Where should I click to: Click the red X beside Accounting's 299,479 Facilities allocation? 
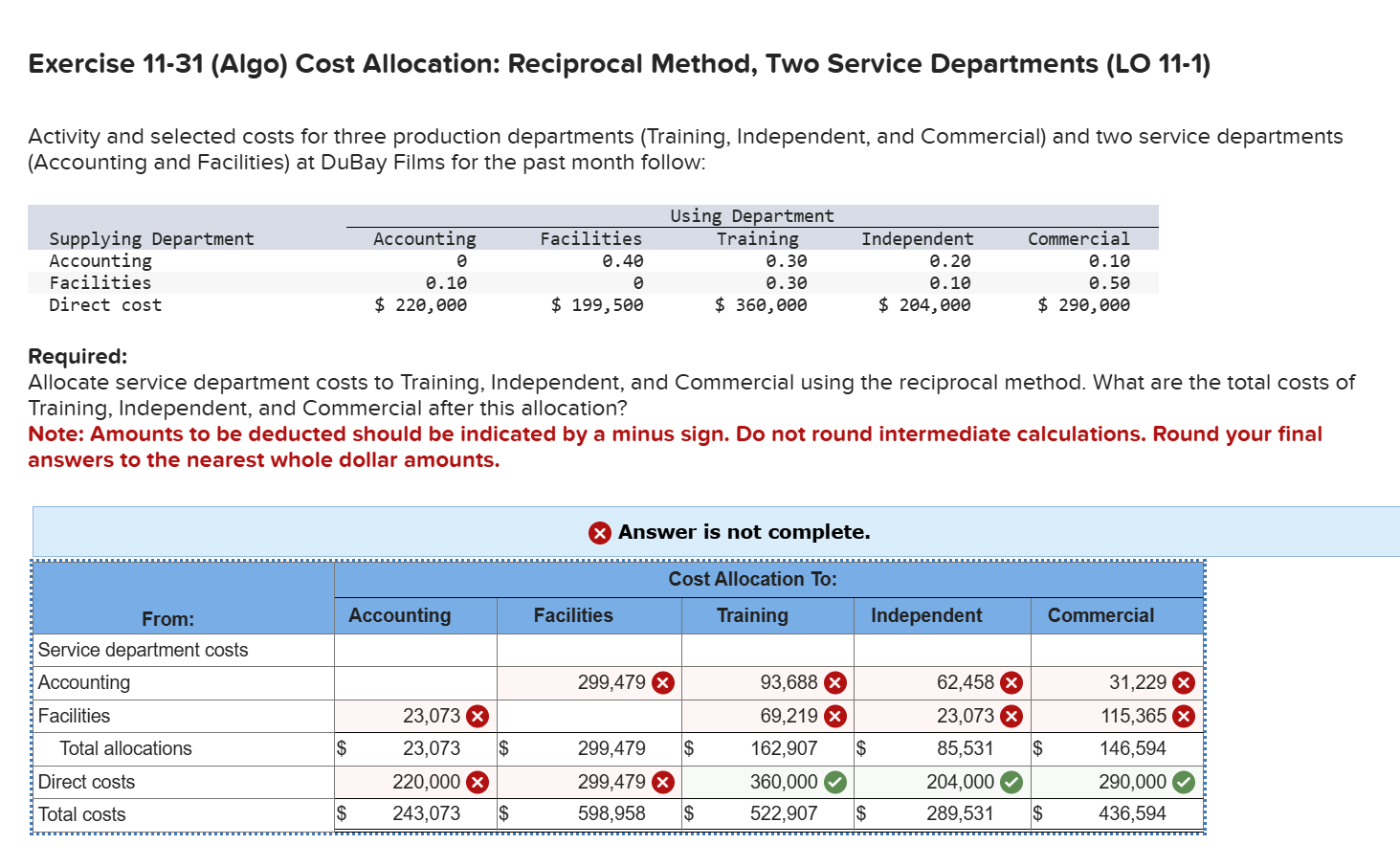665,682
